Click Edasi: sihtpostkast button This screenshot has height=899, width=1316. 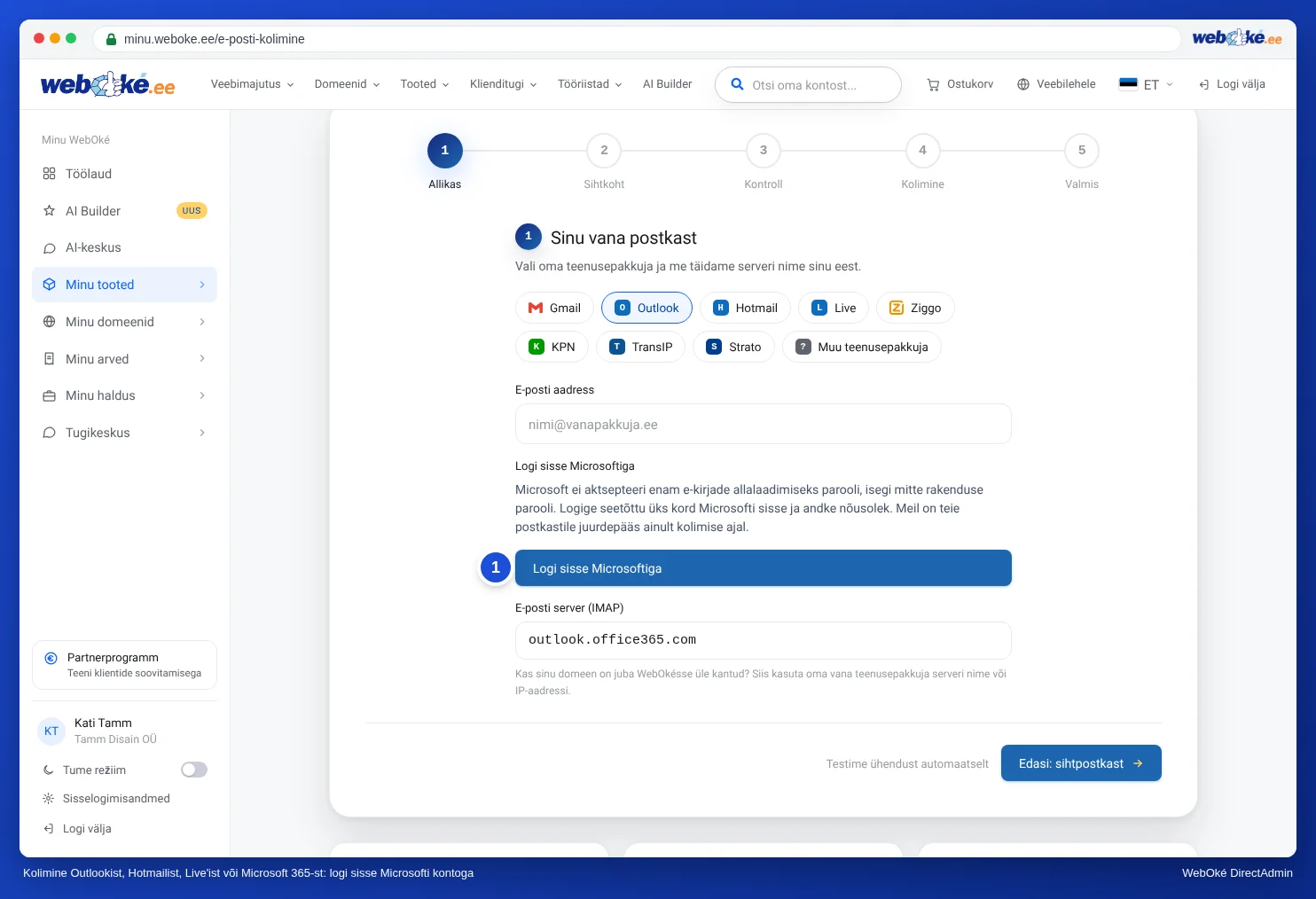pos(1081,763)
